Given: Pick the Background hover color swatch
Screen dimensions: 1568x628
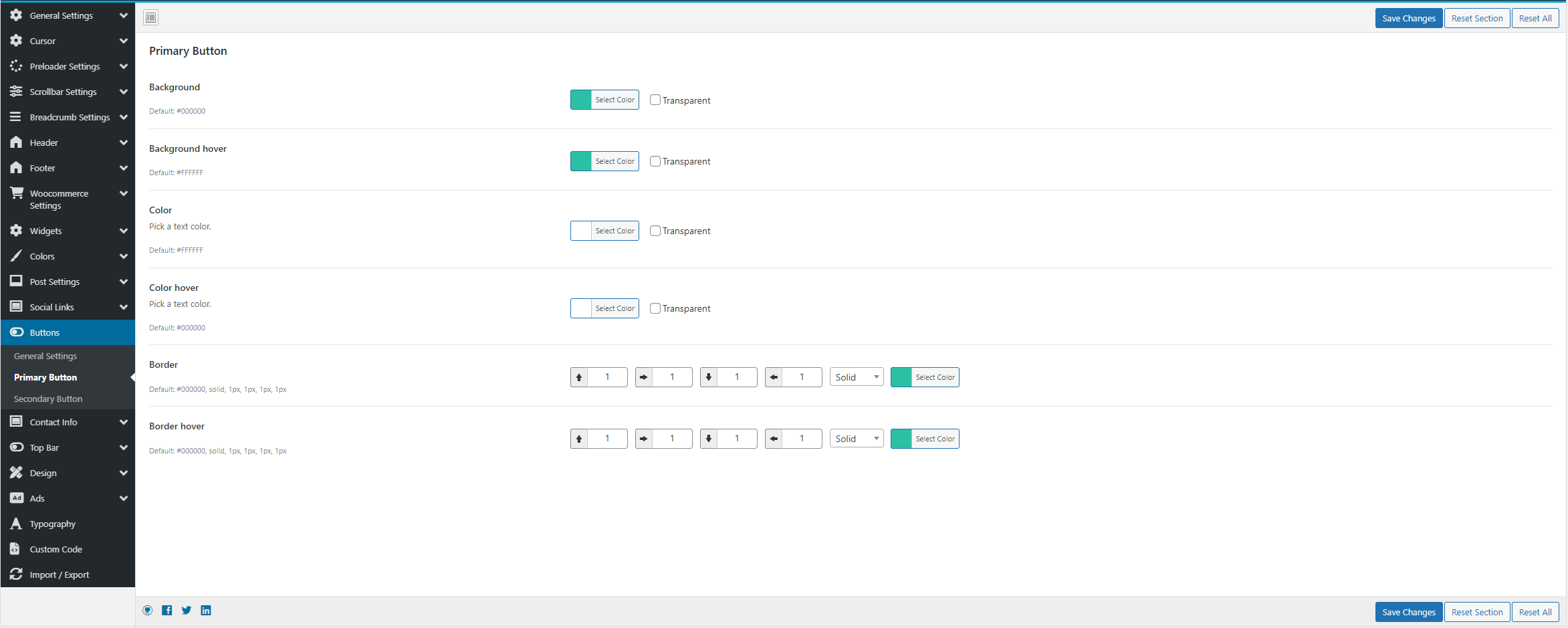Looking at the screenshot, I should pyautogui.click(x=581, y=161).
